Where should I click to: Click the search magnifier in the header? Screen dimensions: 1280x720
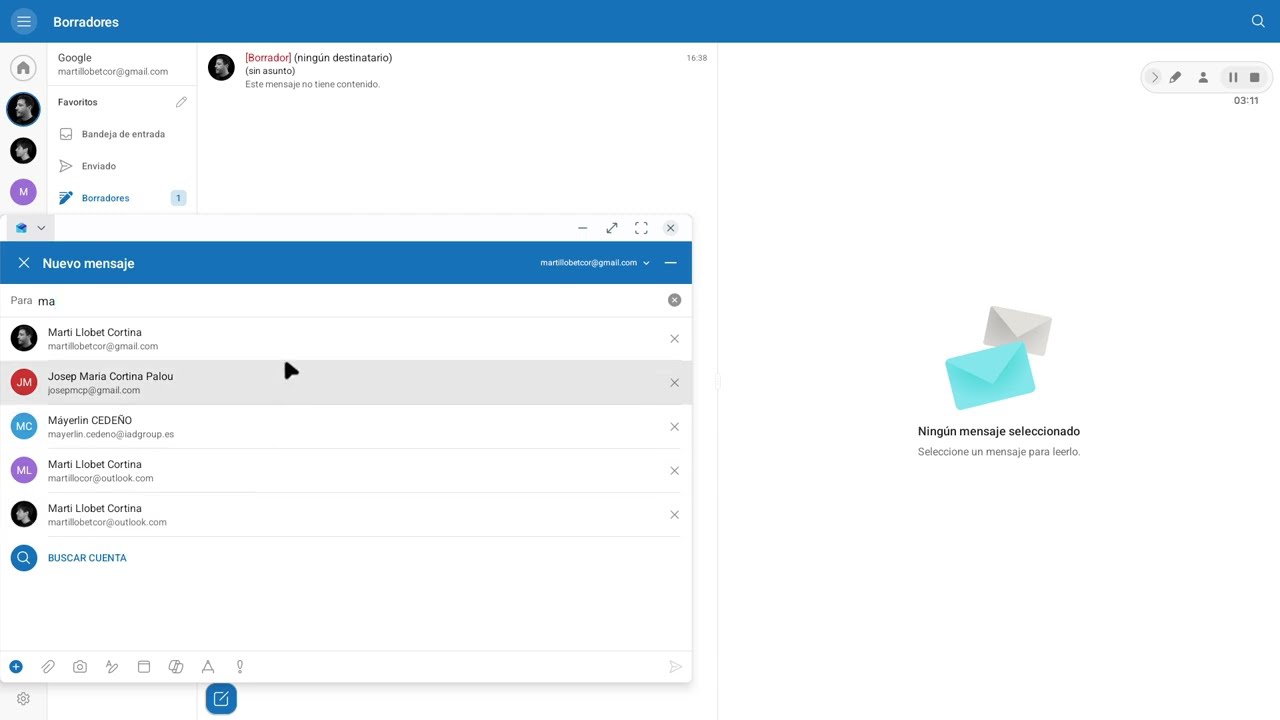[x=1258, y=21]
